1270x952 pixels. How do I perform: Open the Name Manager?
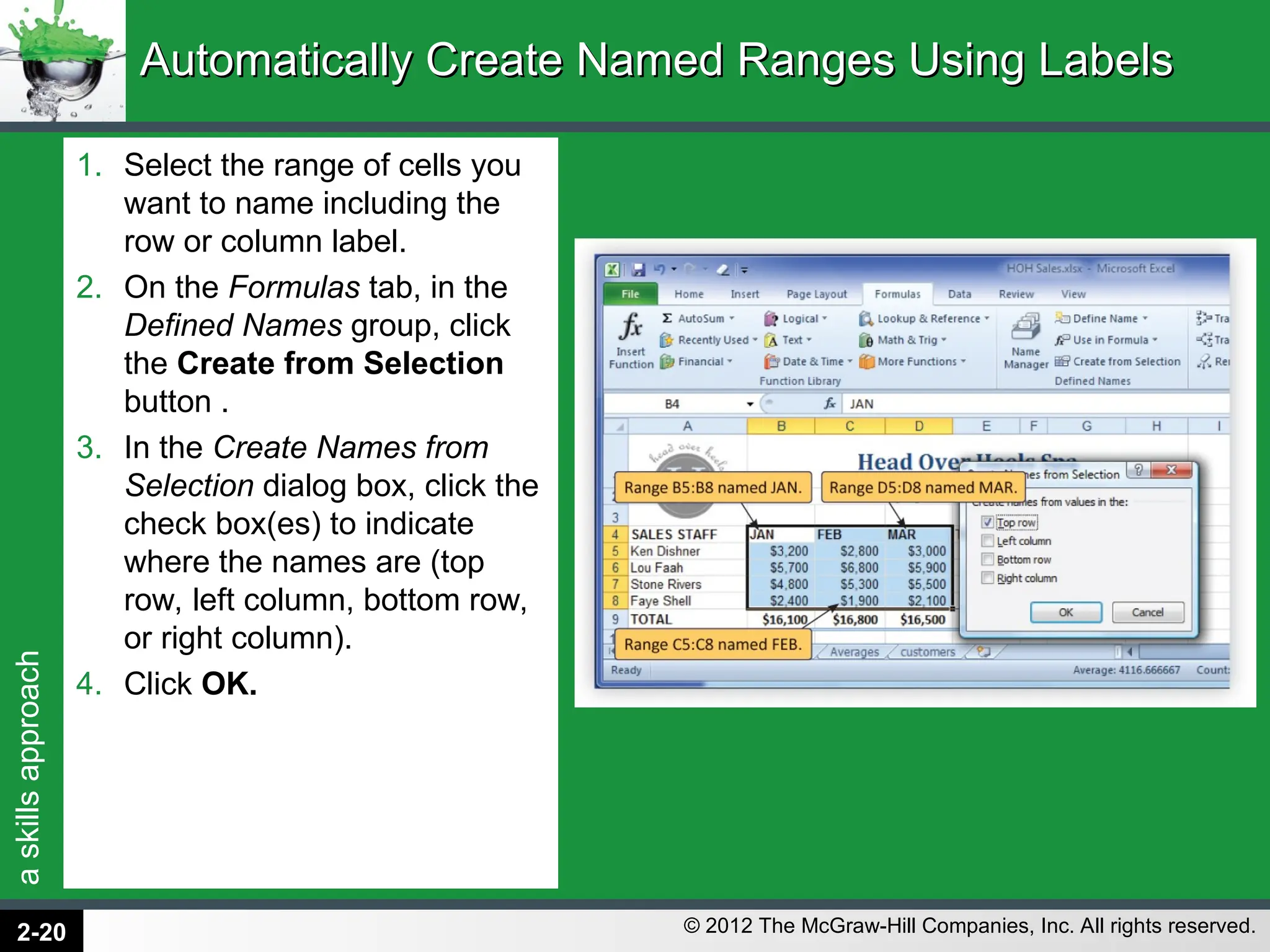pos(1026,341)
